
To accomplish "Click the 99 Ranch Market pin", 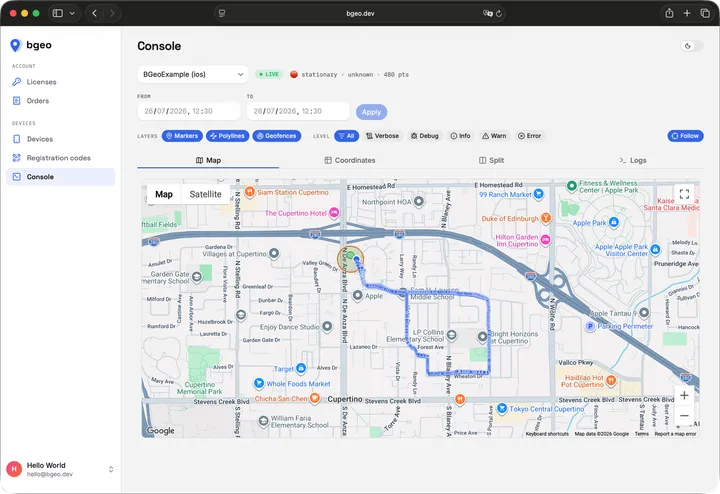I will point(538,194).
